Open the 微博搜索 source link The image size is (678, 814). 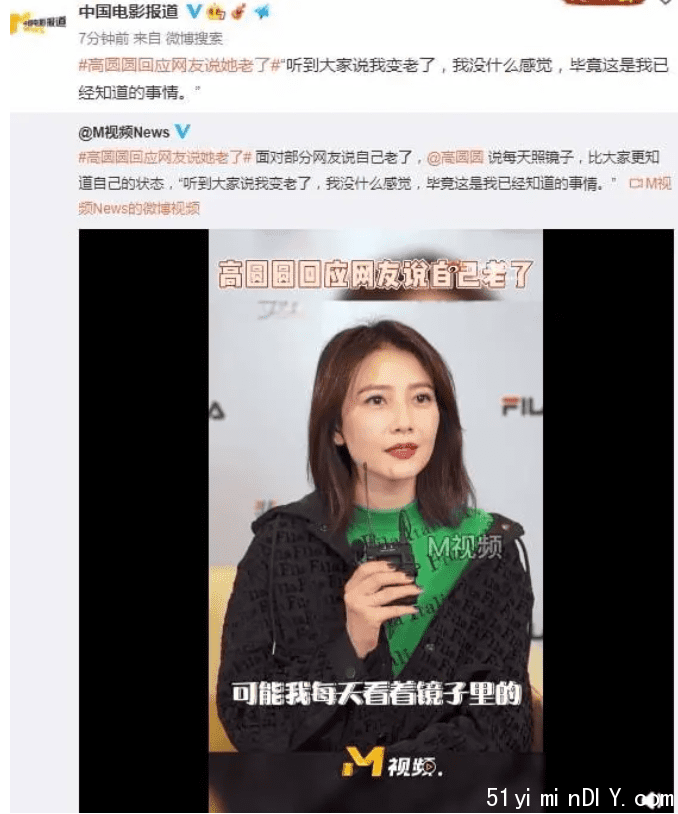[x=194, y=38]
